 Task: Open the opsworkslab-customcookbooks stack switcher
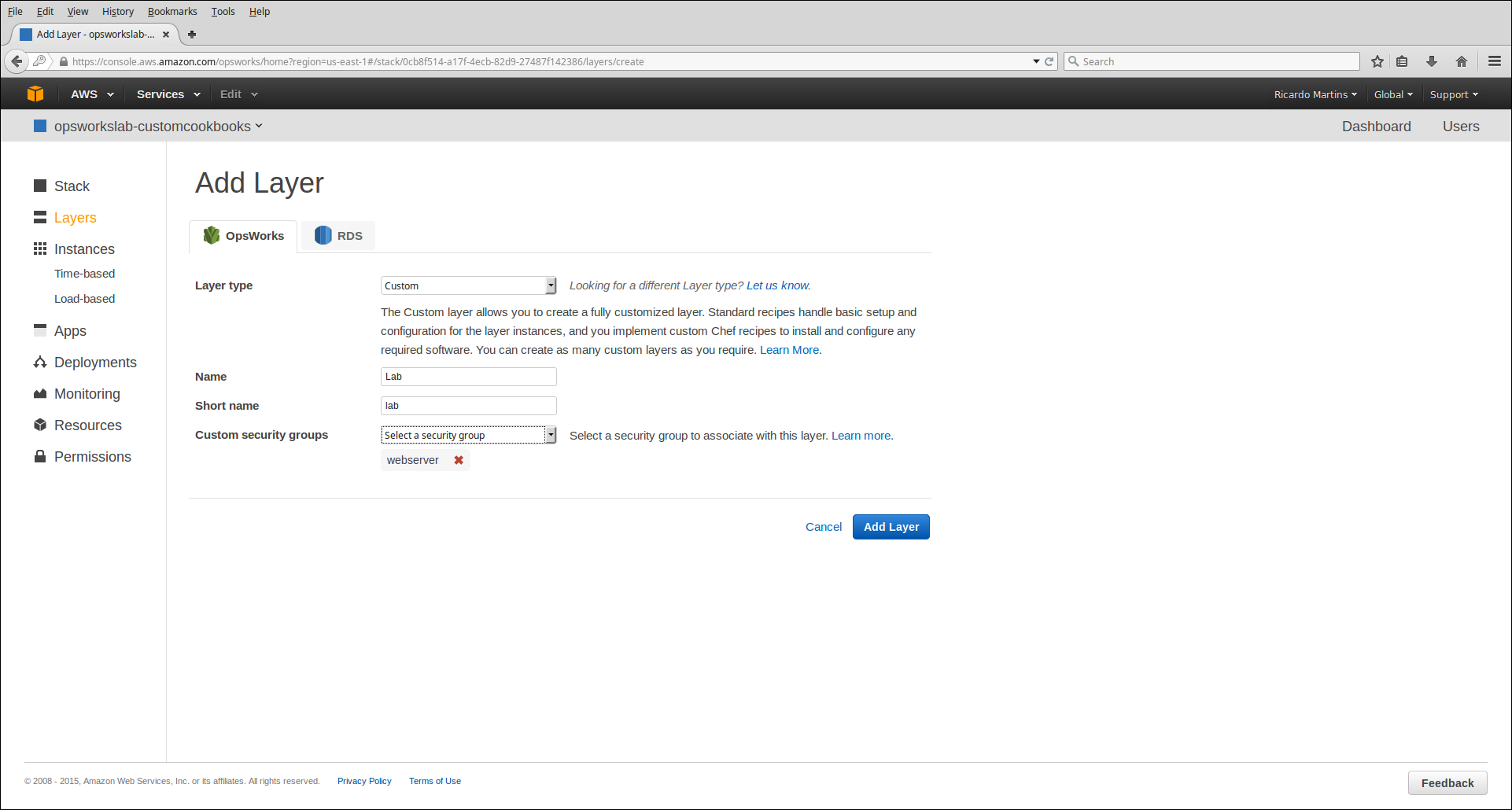click(x=157, y=127)
